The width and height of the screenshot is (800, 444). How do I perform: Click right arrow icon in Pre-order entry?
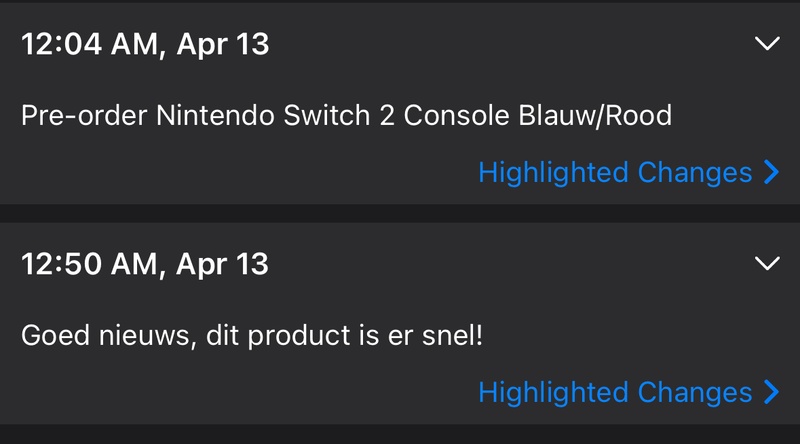coord(770,172)
